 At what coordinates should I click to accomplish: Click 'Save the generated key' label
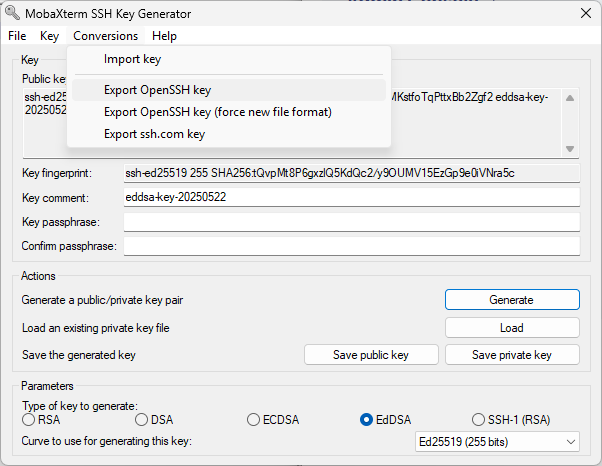pyautogui.click(x=79, y=355)
